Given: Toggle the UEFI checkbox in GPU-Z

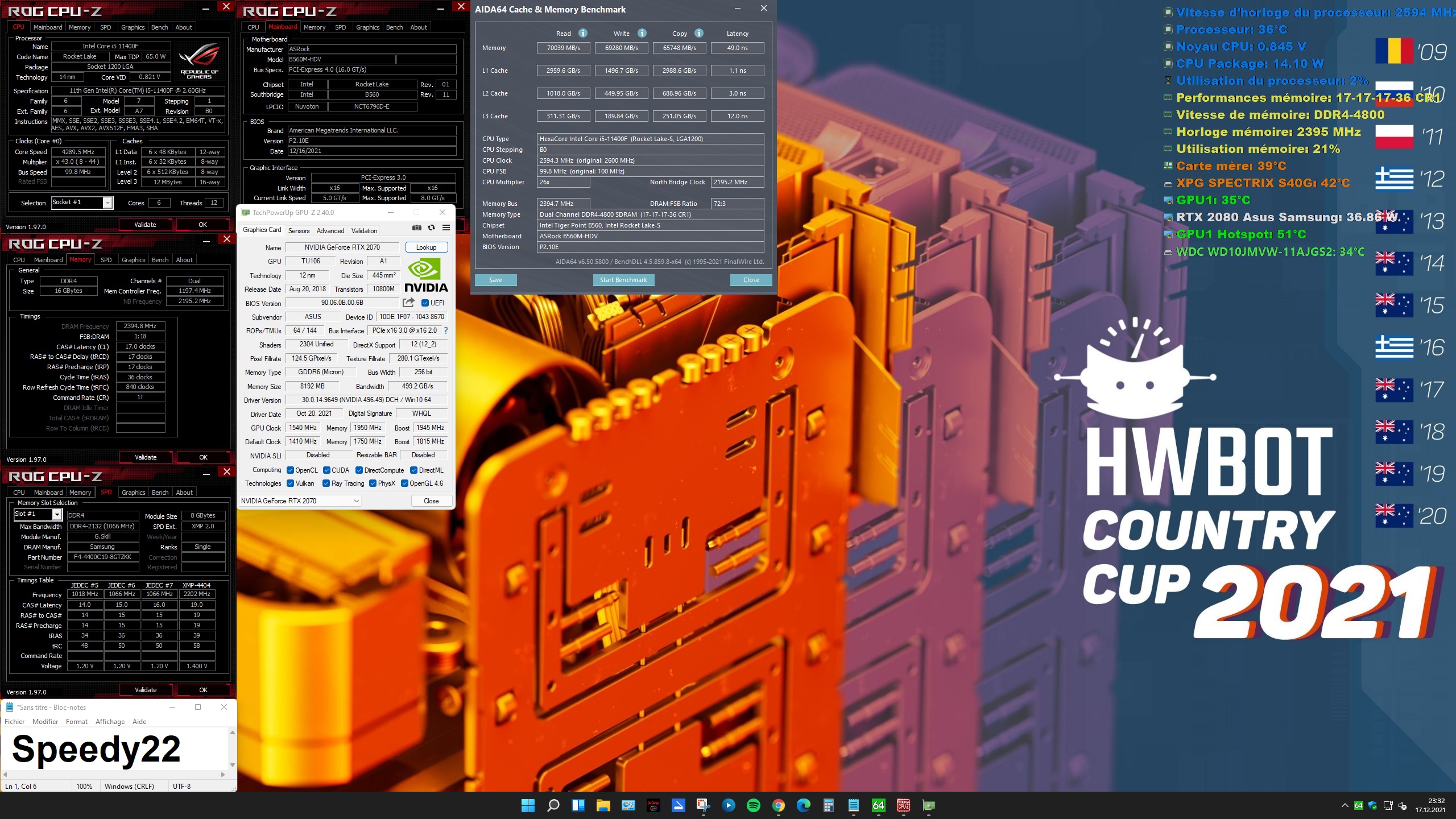Looking at the screenshot, I should coord(425,303).
